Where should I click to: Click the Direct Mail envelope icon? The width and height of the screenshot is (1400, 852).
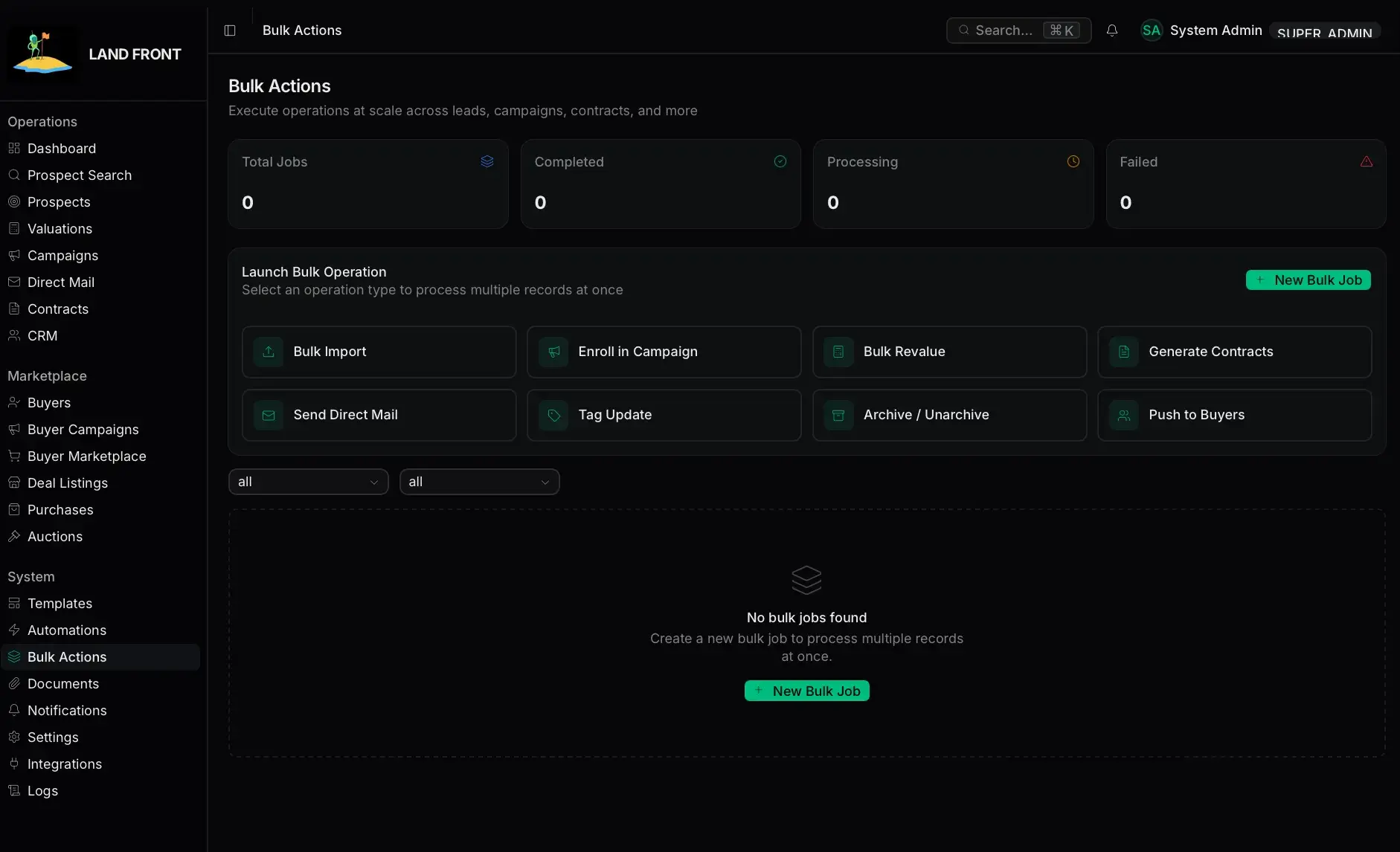14,282
